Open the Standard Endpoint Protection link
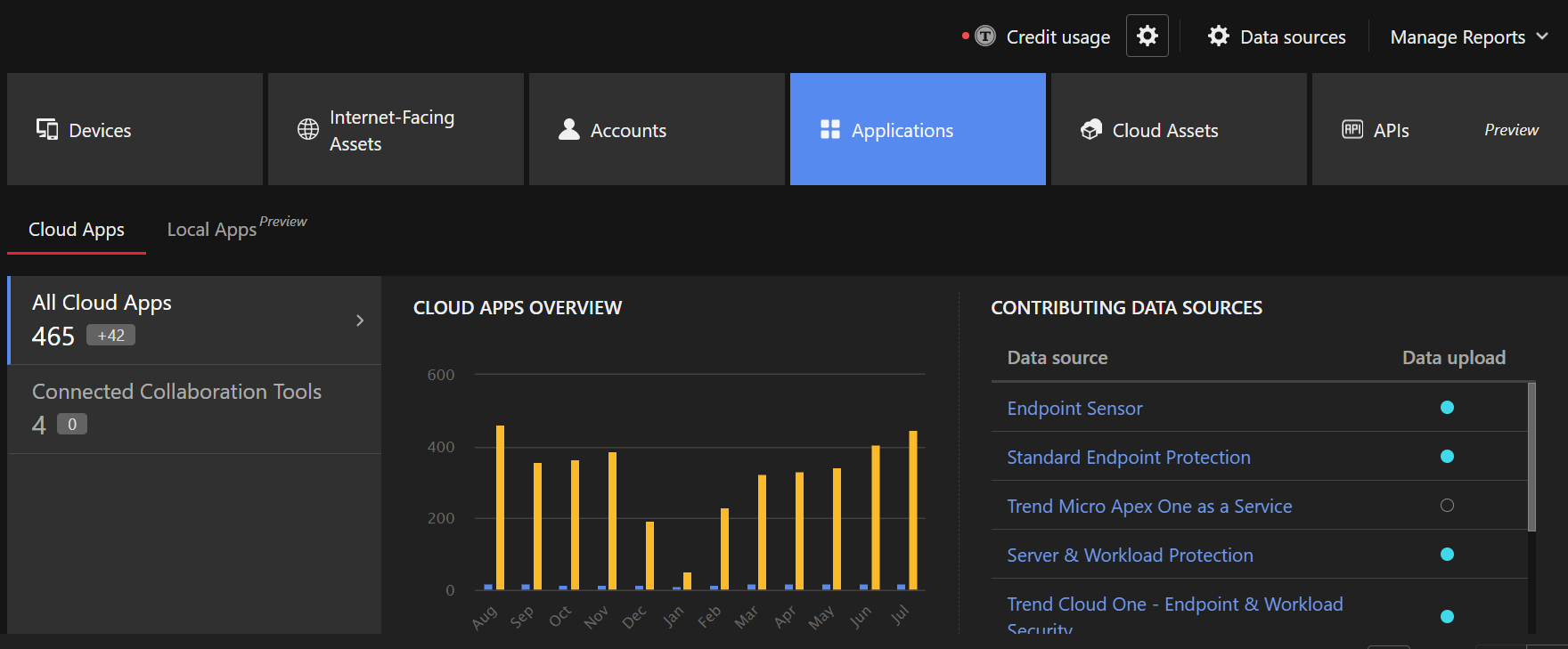The width and height of the screenshot is (1568, 649). [x=1128, y=458]
